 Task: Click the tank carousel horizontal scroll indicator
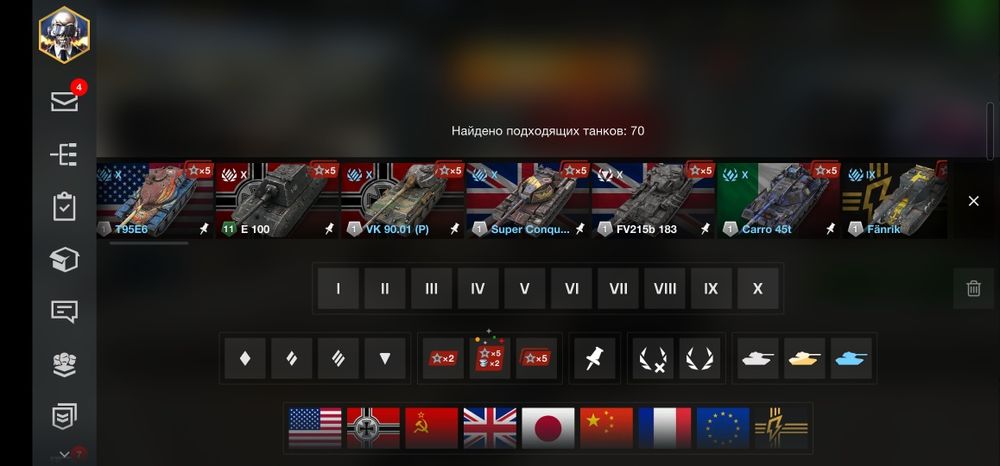click(x=149, y=243)
